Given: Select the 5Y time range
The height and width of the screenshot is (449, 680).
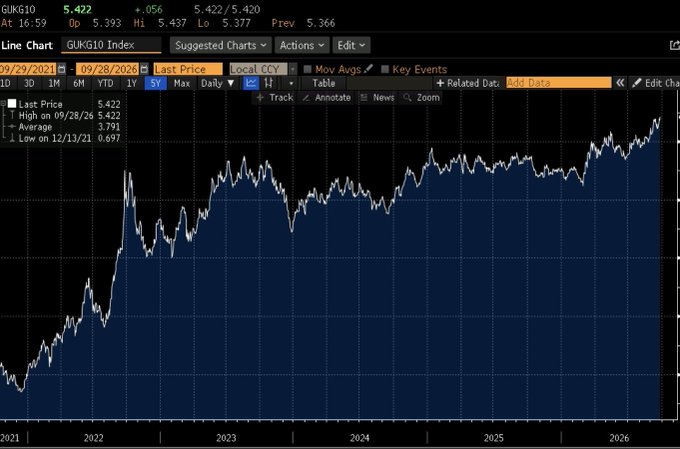Looking at the screenshot, I should tap(156, 83).
